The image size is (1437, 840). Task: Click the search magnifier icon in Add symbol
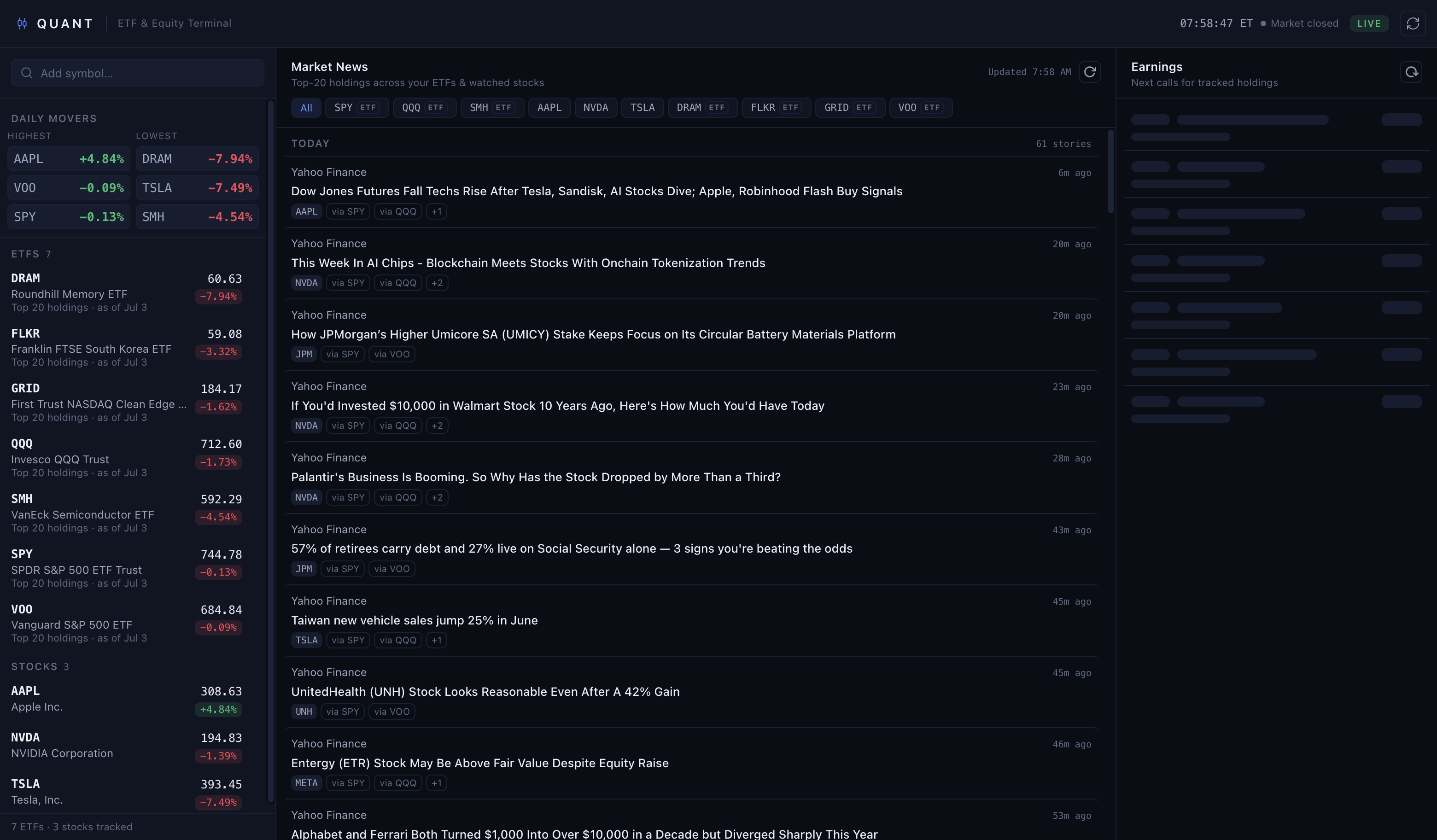coord(27,73)
